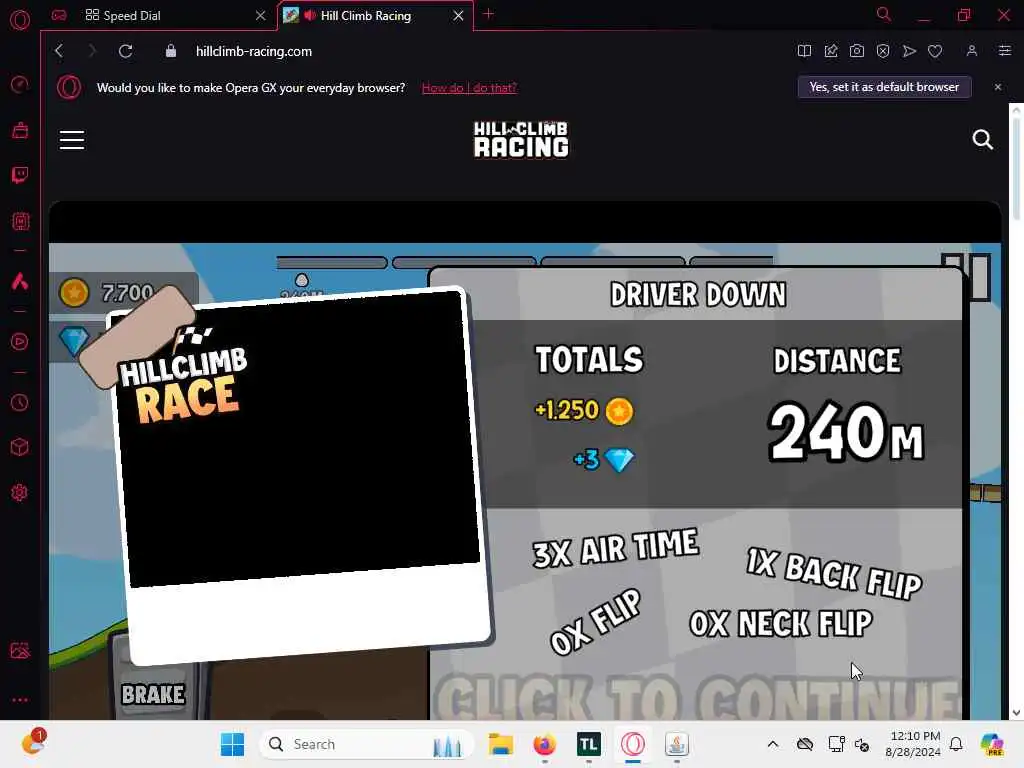Go back to previous page
The width and height of the screenshot is (1024, 768).
(59, 51)
